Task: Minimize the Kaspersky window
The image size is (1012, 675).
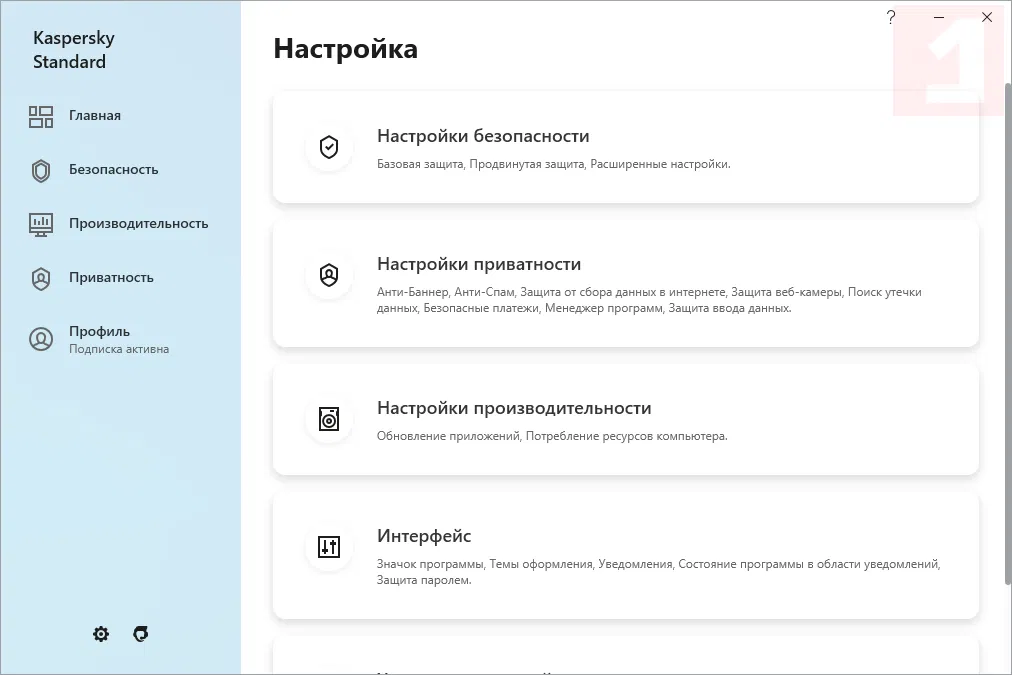Action: tap(939, 17)
